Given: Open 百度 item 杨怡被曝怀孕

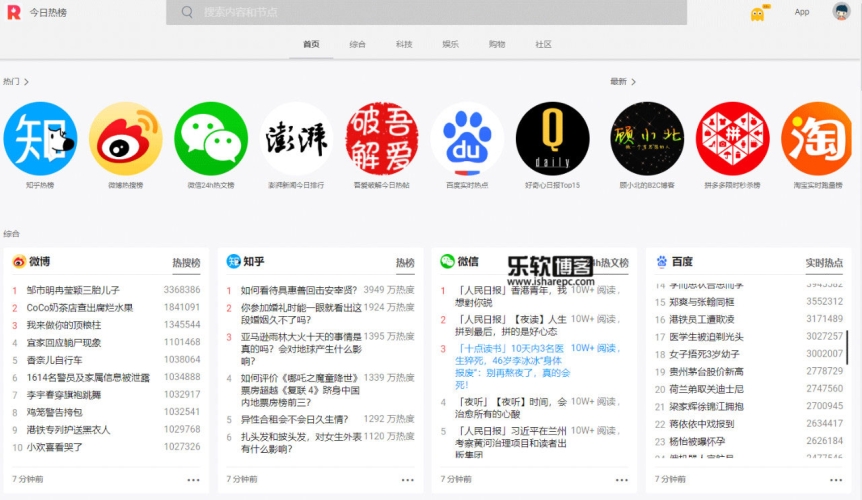Looking at the screenshot, I should point(697,441).
